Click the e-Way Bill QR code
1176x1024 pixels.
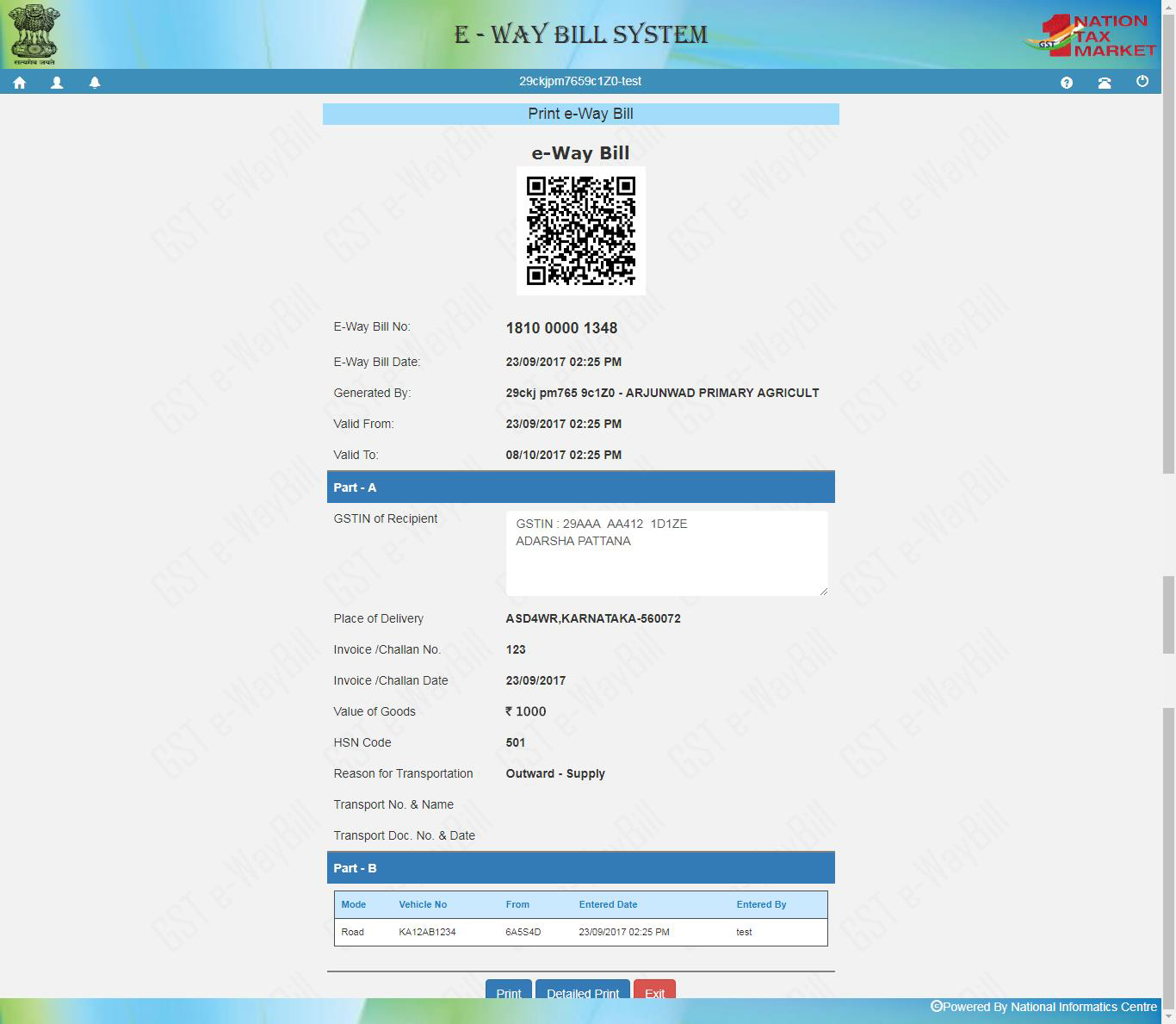[x=580, y=231]
